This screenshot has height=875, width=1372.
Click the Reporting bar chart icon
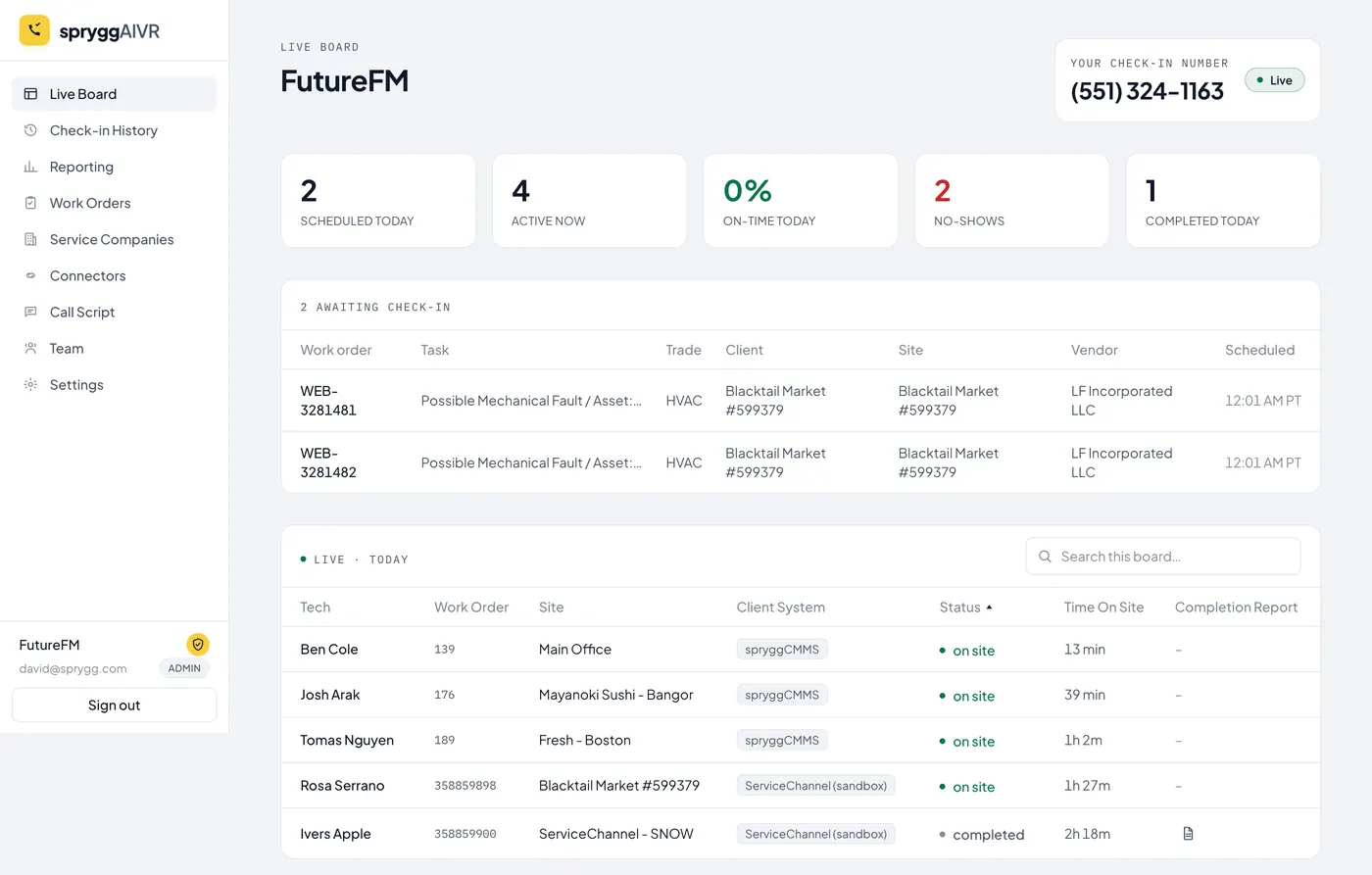(30, 167)
